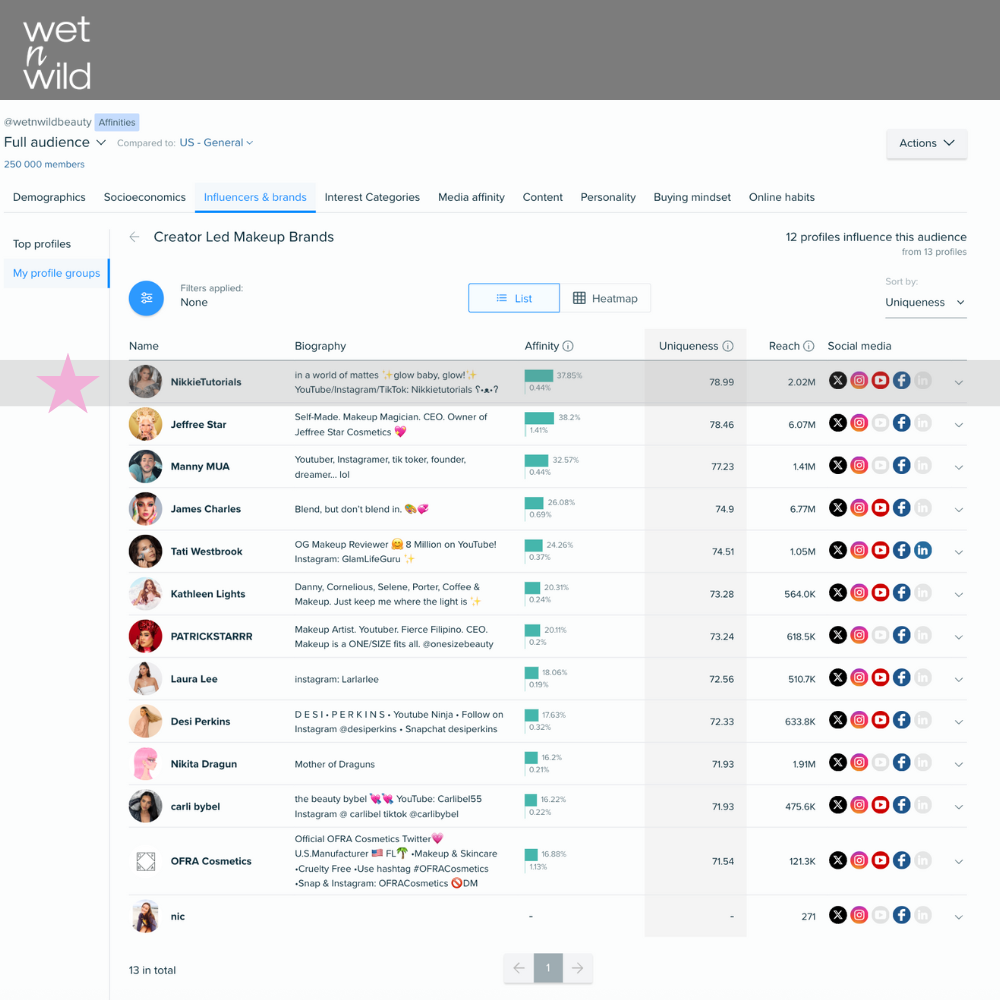Open the US - General comparison dropdown
Screen dimensions: 1000x1000
click(x=216, y=143)
